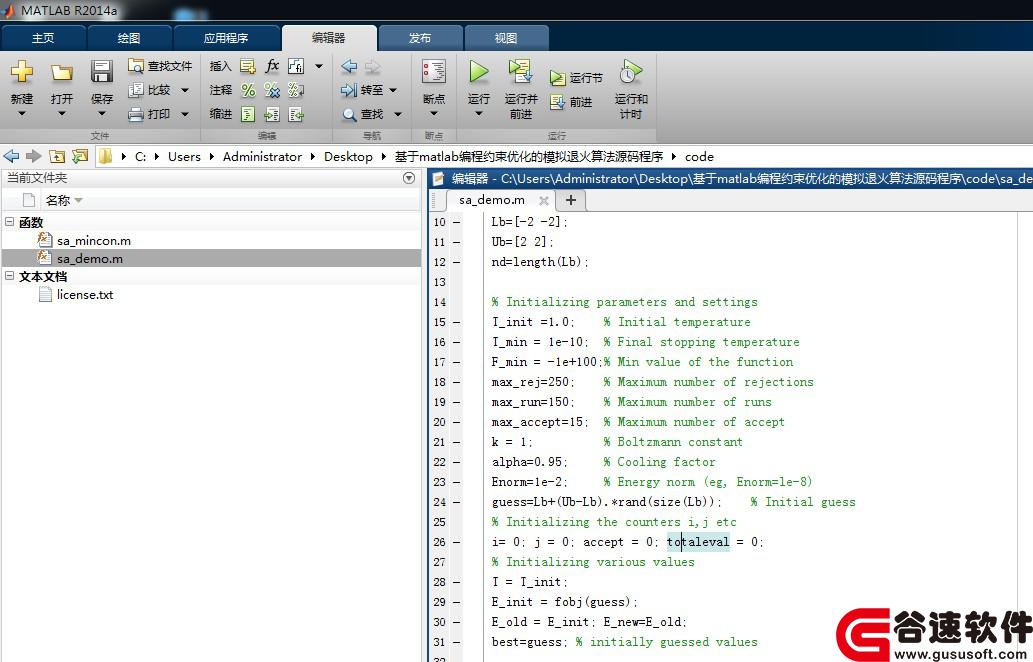
Task: Set a breakpoint dash on line 24
Action: click(457, 502)
